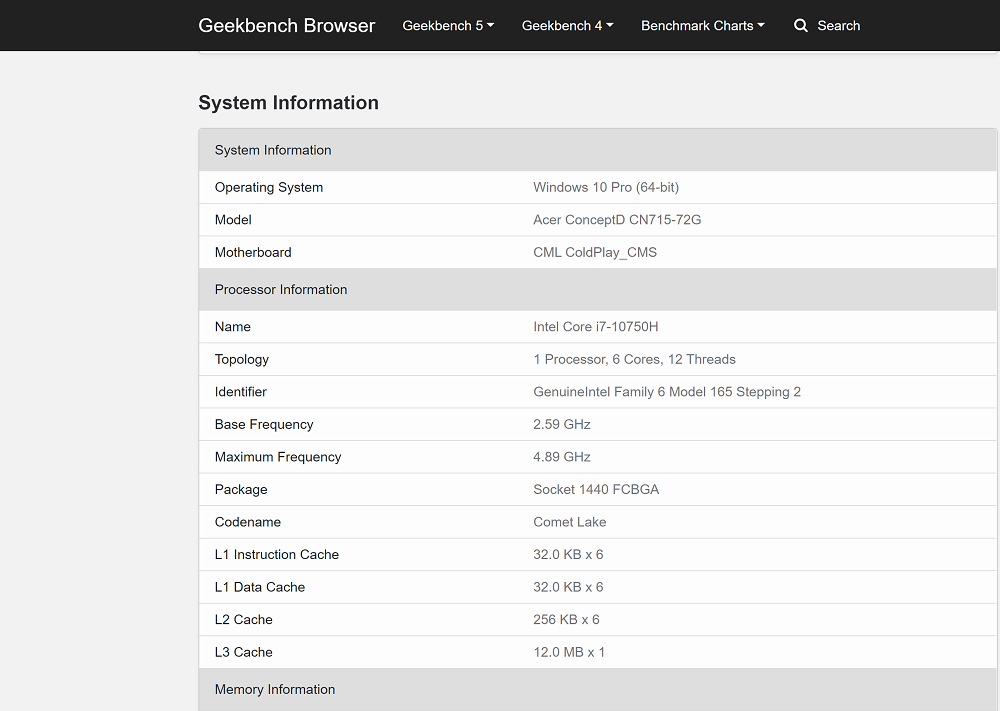This screenshot has width=1000, height=711.
Task: Open the Geekbench 5 dropdown menu
Action: 448,26
